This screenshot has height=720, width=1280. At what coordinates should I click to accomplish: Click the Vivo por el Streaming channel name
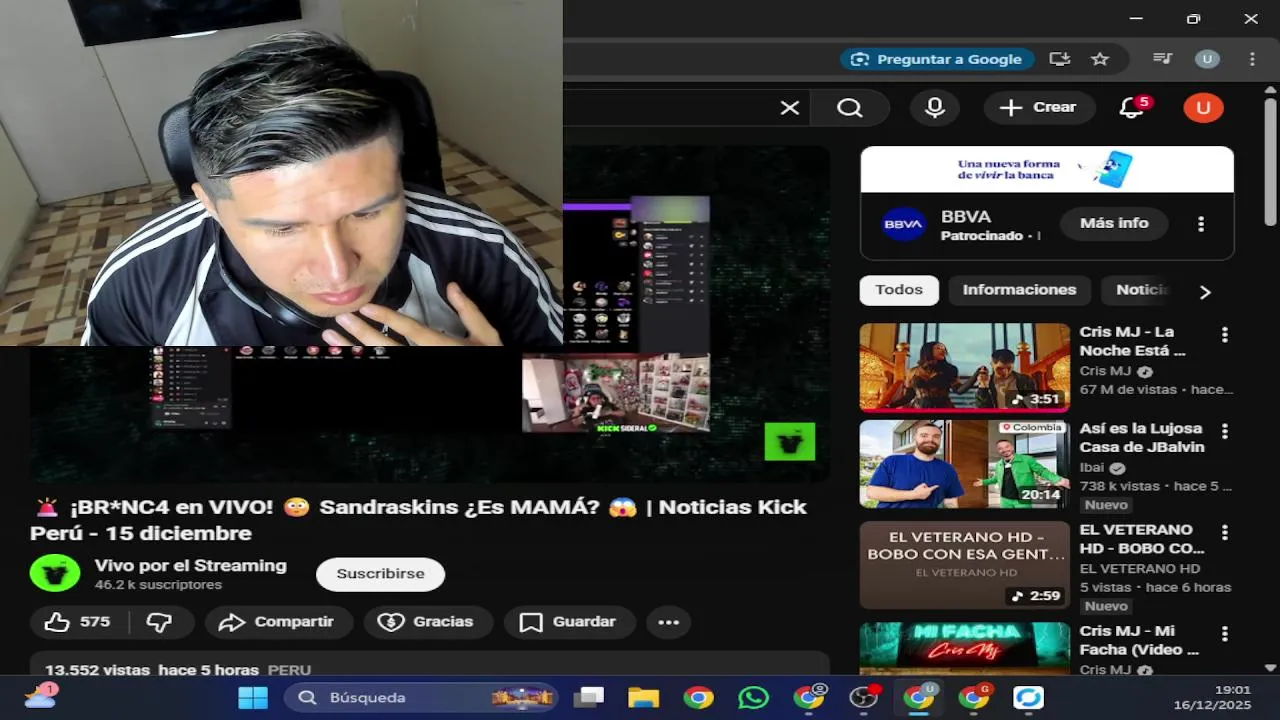pos(191,566)
